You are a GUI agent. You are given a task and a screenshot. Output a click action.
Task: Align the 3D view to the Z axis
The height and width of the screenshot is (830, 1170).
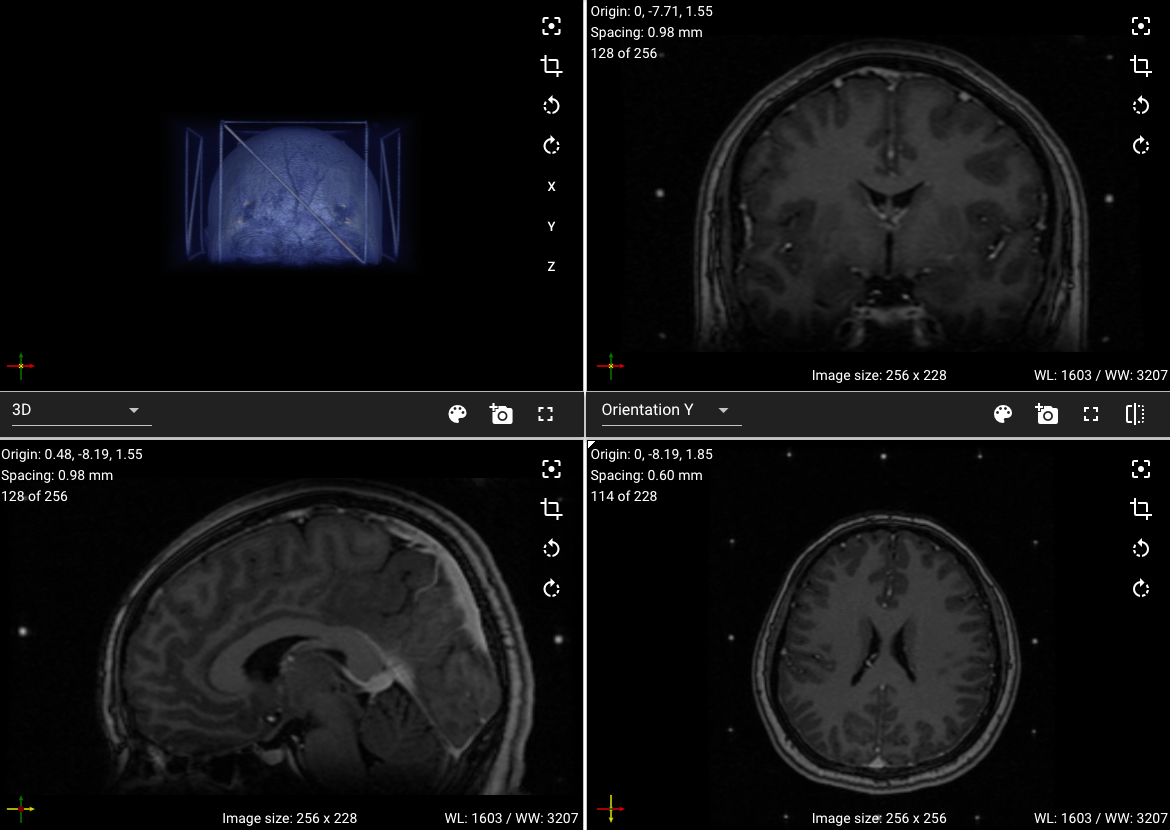click(x=551, y=266)
